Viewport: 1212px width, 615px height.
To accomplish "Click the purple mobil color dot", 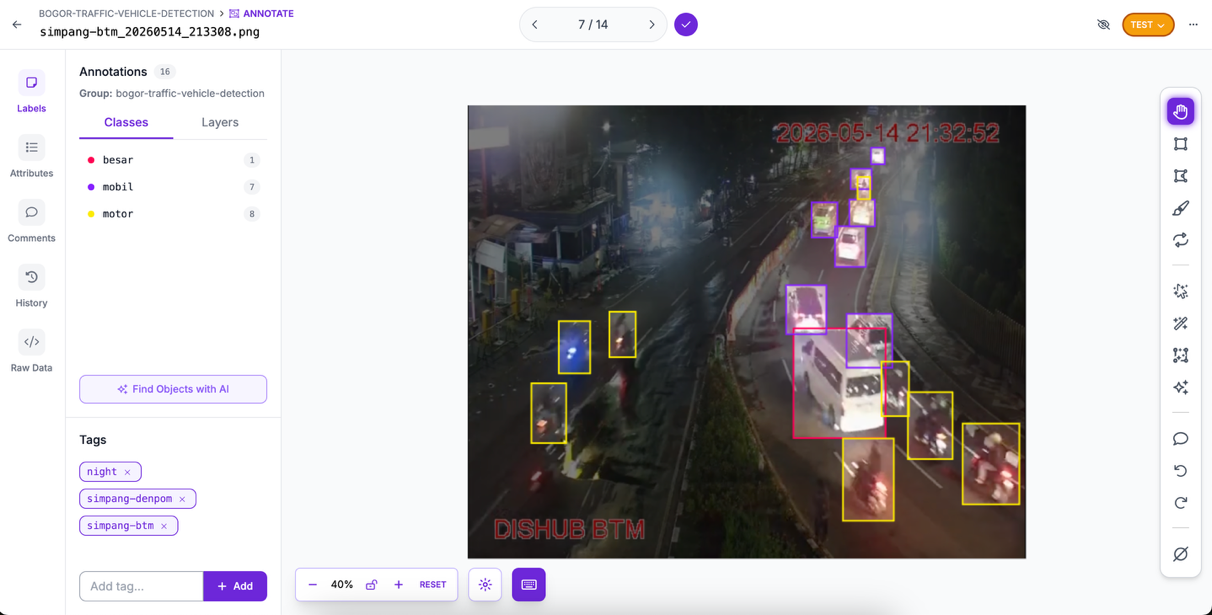I will point(91,187).
